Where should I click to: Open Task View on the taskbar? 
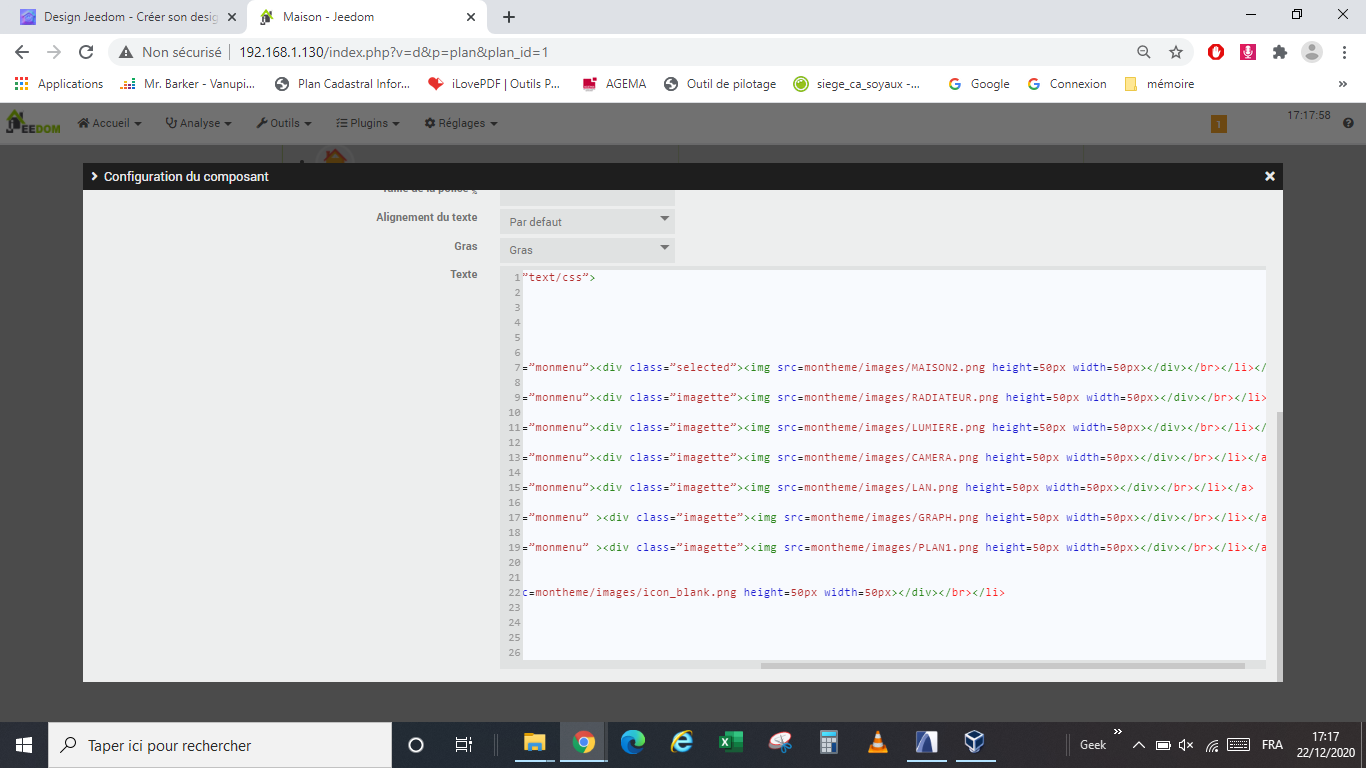[463, 745]
